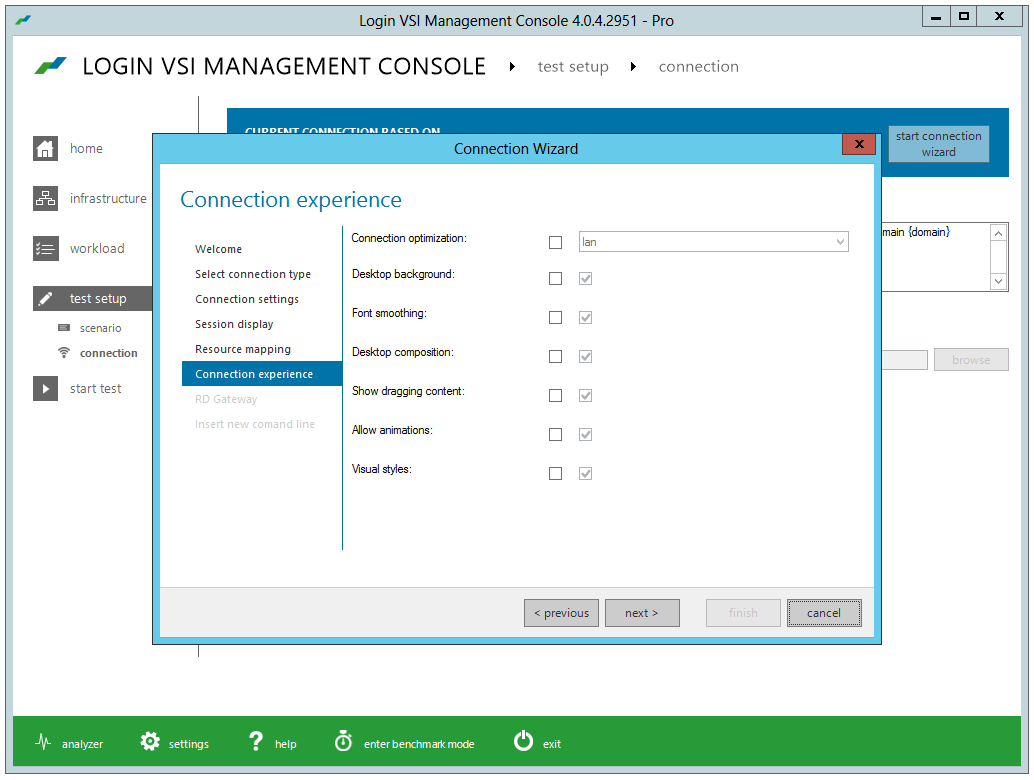This screenshot has width=1034, height=780.
Task: Click the title bar application icon
Action: 23,20
